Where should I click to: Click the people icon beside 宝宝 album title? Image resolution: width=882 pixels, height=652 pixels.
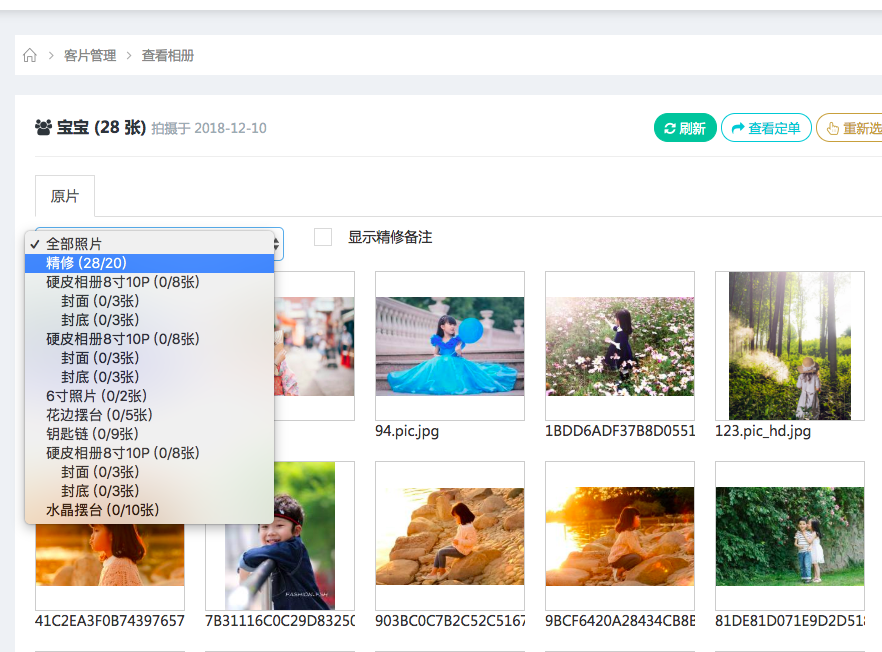click(x=41, y=127)
